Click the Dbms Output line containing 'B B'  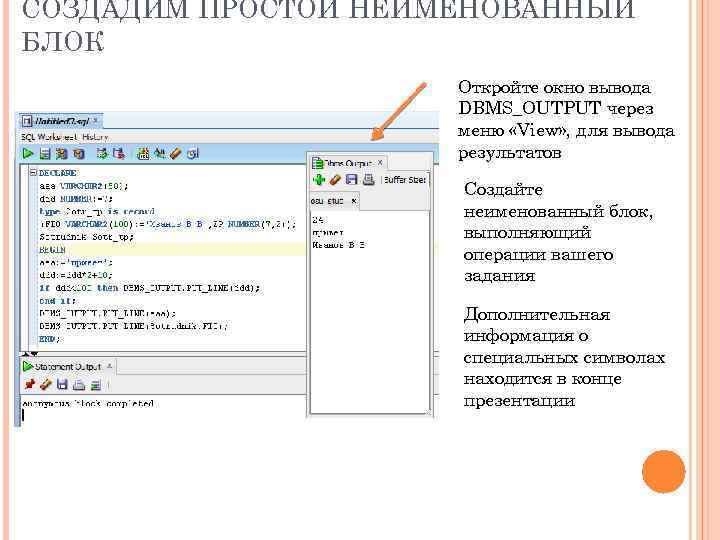pos(338,245)
